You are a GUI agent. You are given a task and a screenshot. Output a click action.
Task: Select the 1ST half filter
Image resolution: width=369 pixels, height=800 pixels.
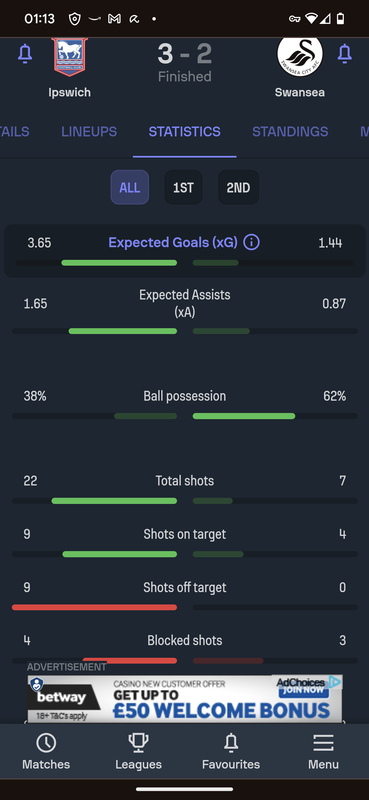(183, 187)
